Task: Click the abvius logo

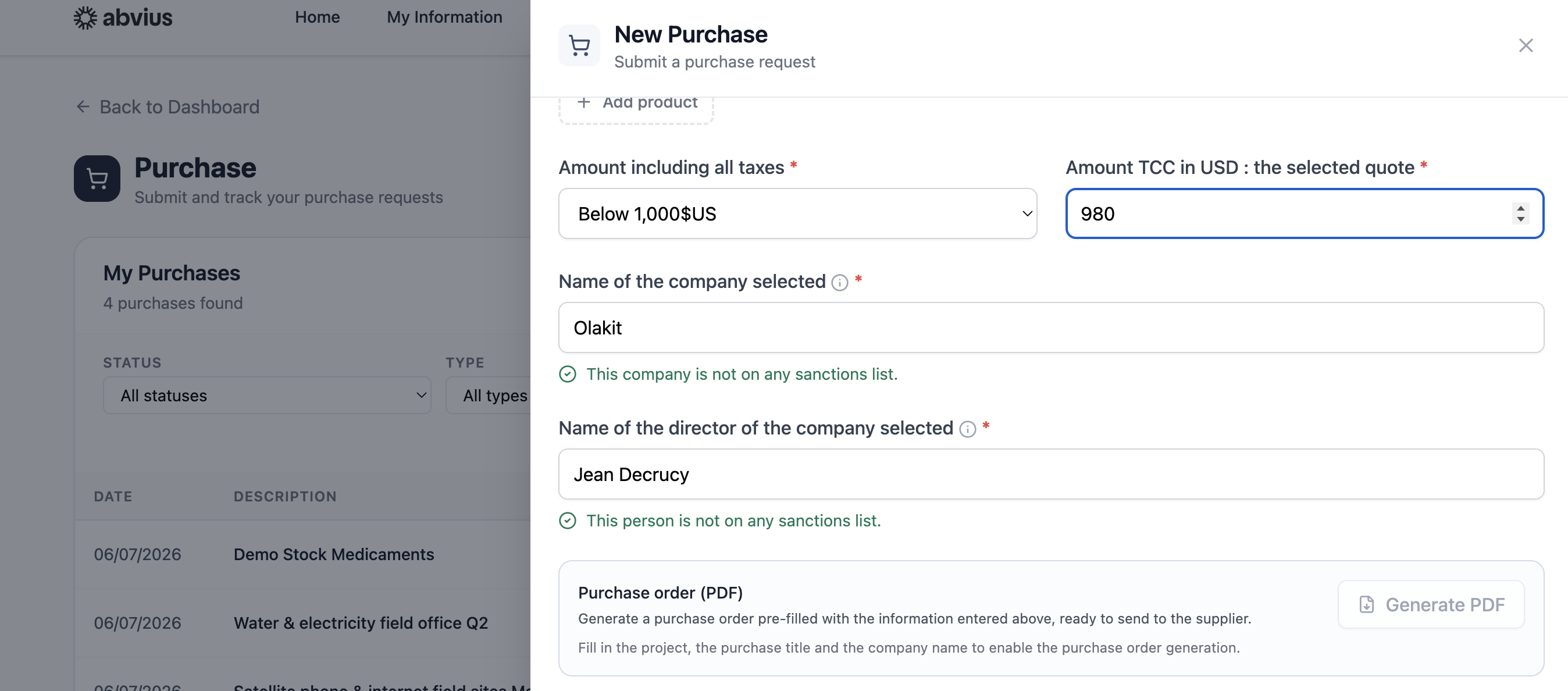Action: pyautogui.click(x=123, y=17)
